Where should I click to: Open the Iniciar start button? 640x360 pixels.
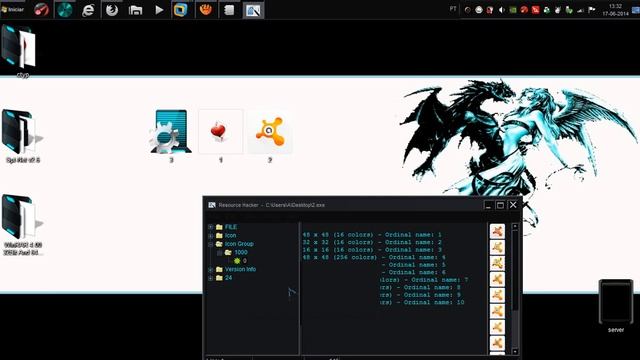(13, 9)
